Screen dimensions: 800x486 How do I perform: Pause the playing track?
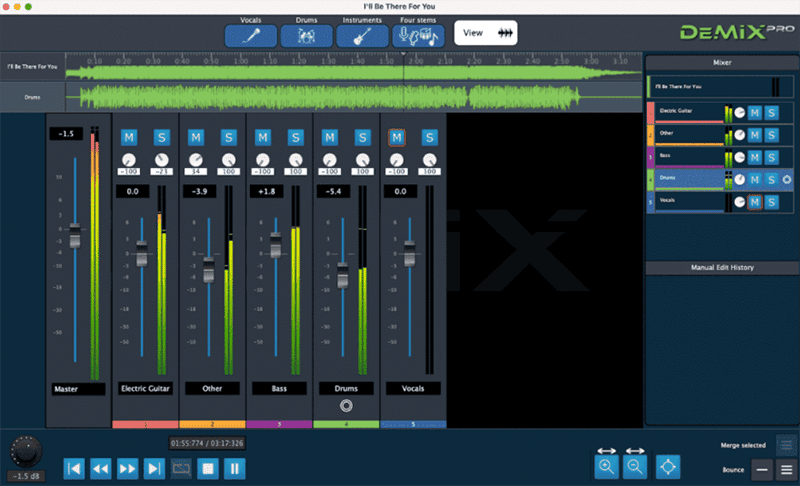234,469
